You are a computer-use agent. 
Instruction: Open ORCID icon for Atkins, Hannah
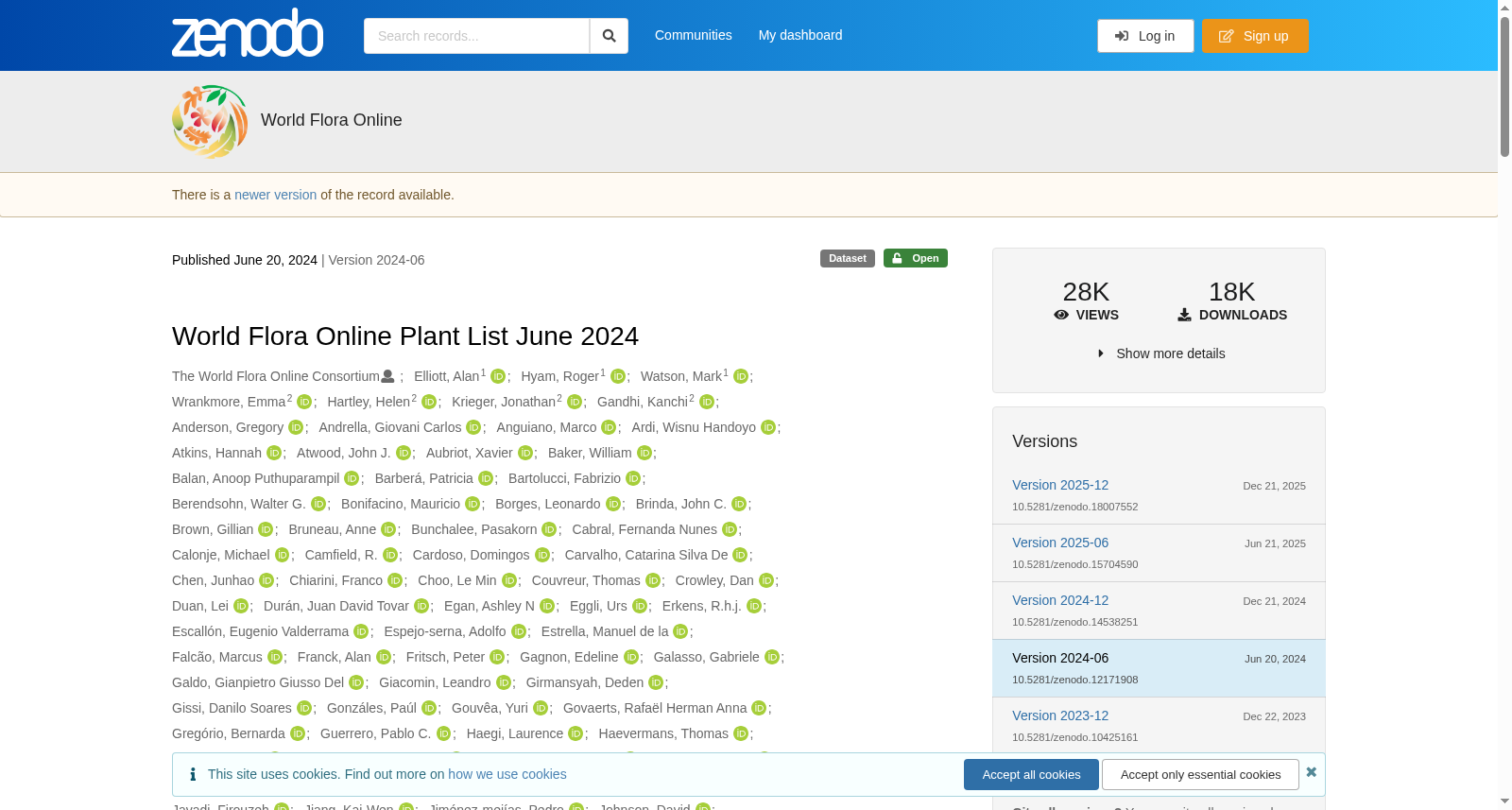[274, 453]
